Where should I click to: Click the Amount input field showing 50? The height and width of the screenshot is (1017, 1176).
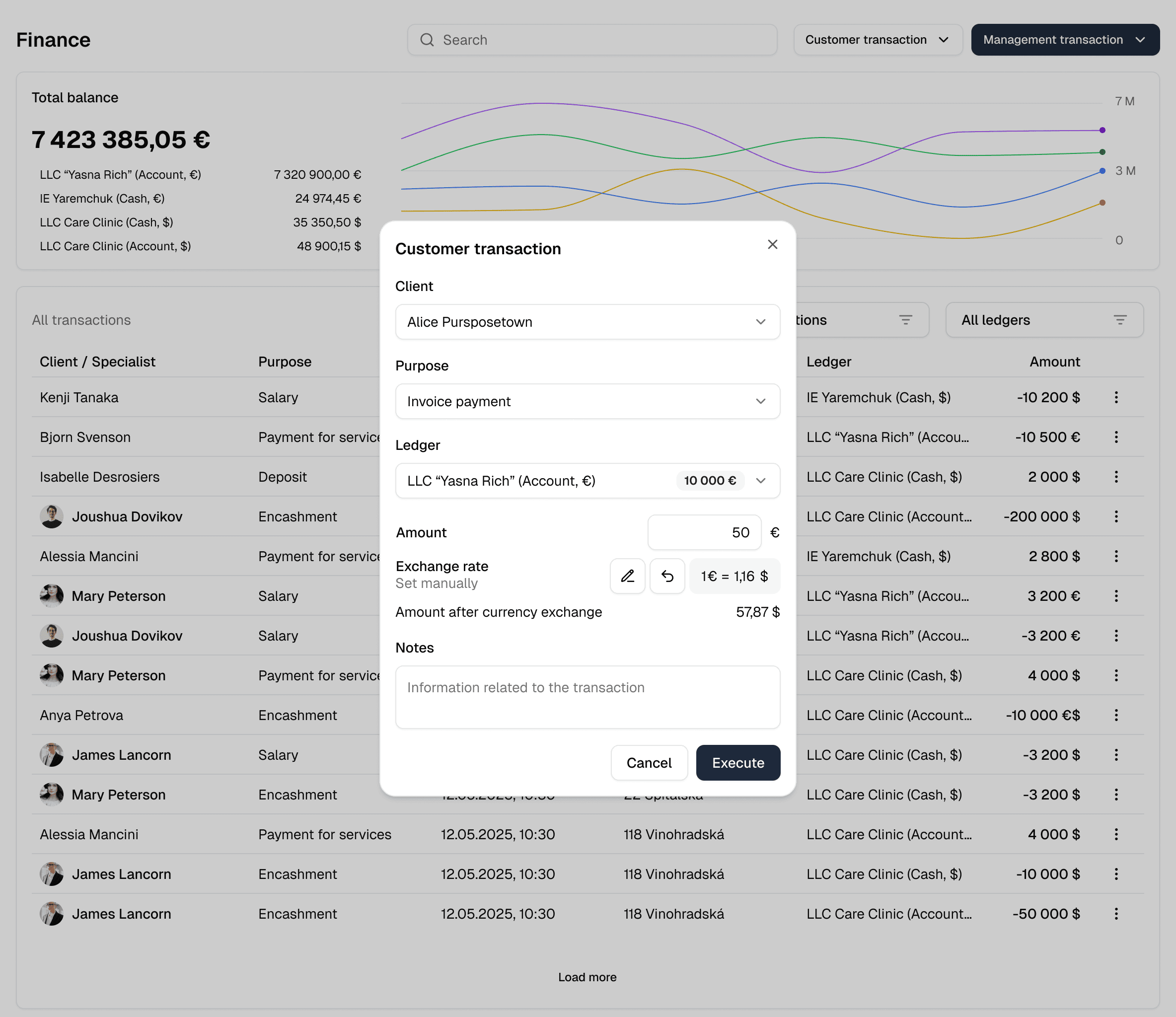[704, 532]
